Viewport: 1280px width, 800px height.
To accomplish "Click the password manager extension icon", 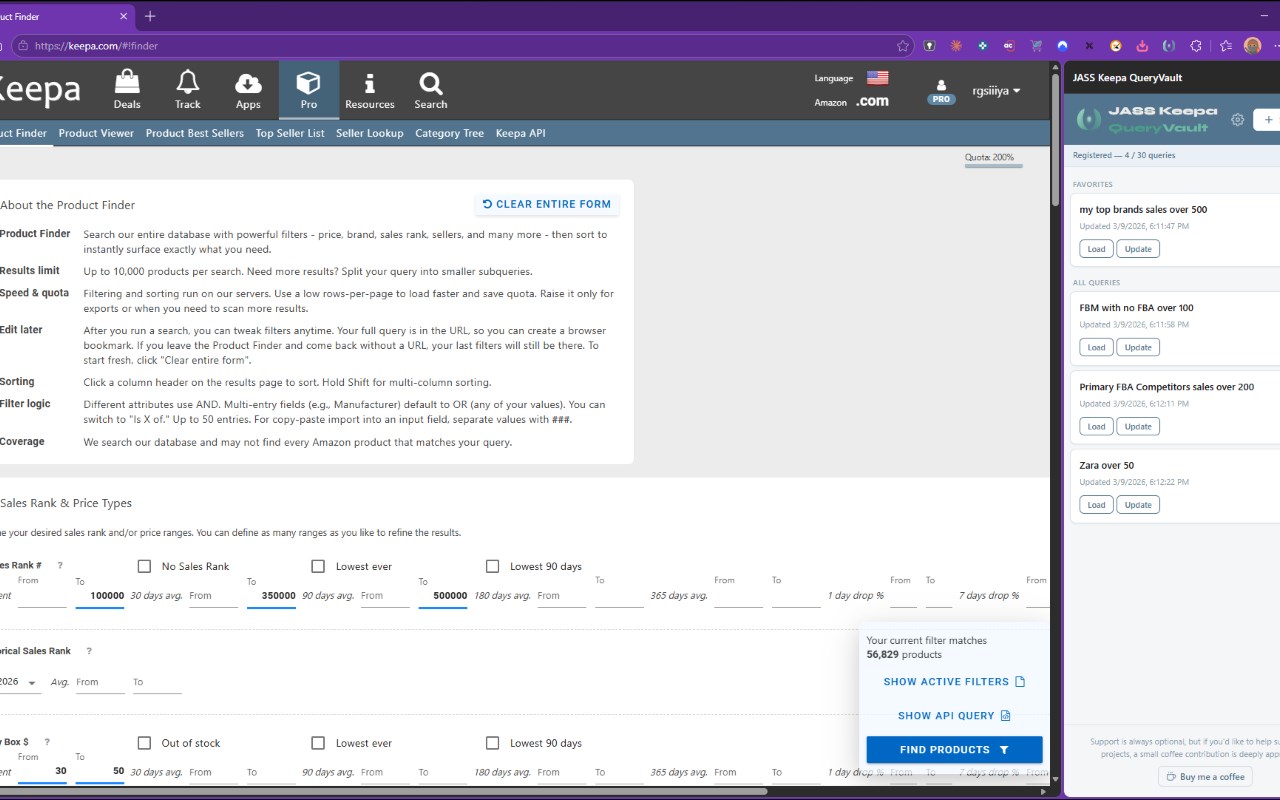I will point(930,46).
